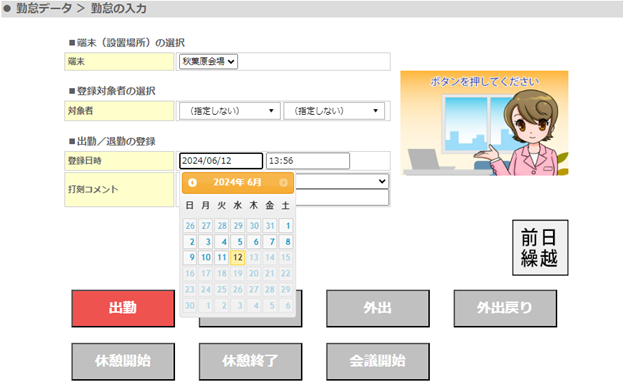
Task: Click the 金 weekday header in calendar
Action: (270, 205)
